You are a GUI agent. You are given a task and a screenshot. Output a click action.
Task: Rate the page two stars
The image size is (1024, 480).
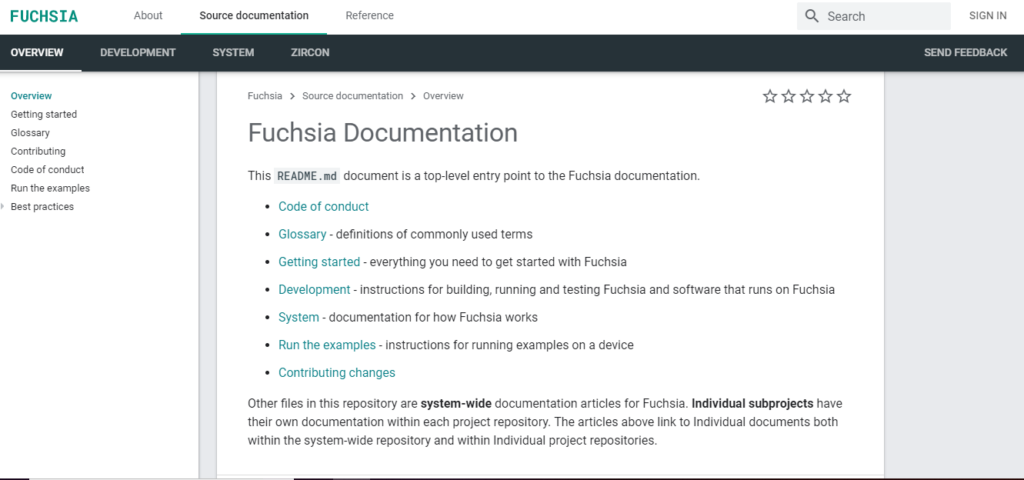(788, 96)
